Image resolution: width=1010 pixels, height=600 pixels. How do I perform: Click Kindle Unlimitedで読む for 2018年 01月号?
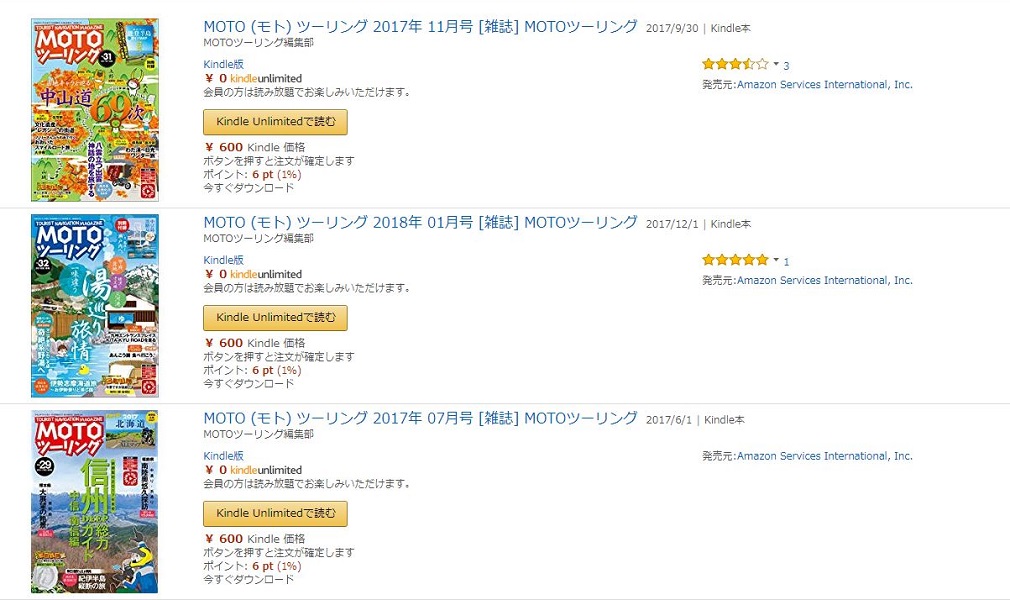[276, 318]
